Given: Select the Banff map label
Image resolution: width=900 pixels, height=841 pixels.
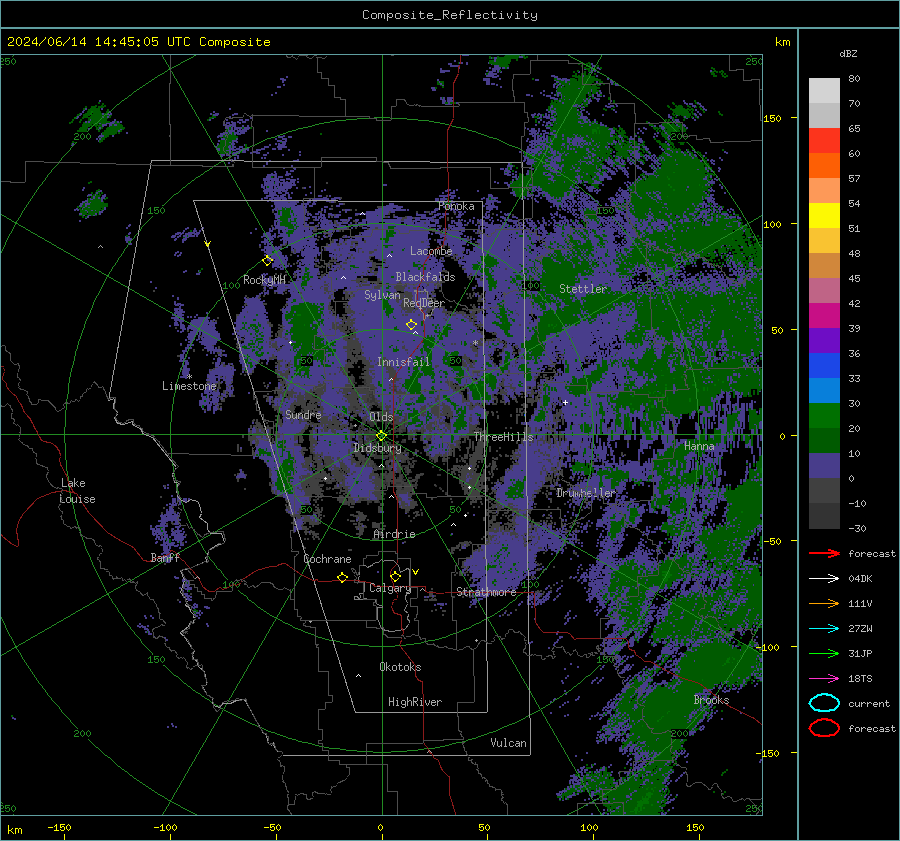Looking at the screenshot, I should tap(165, 557).
